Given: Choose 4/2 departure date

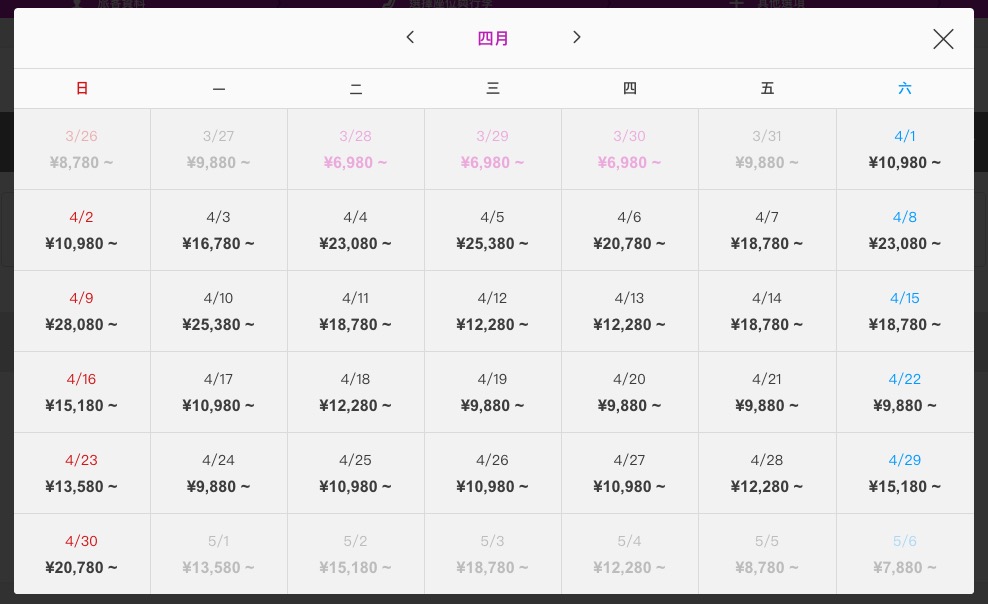Looking at the screenshot, I should coord(82,231).
